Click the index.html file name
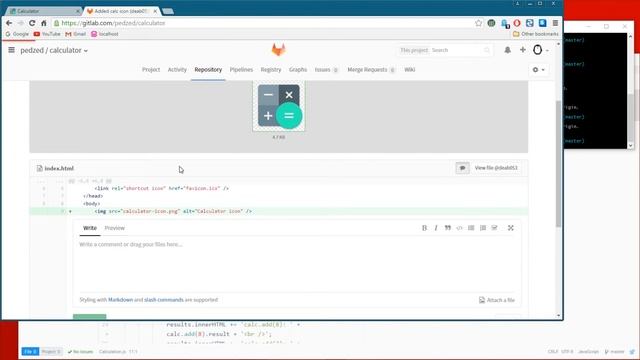This screenshot has width=640, height=360. (59, 168)
